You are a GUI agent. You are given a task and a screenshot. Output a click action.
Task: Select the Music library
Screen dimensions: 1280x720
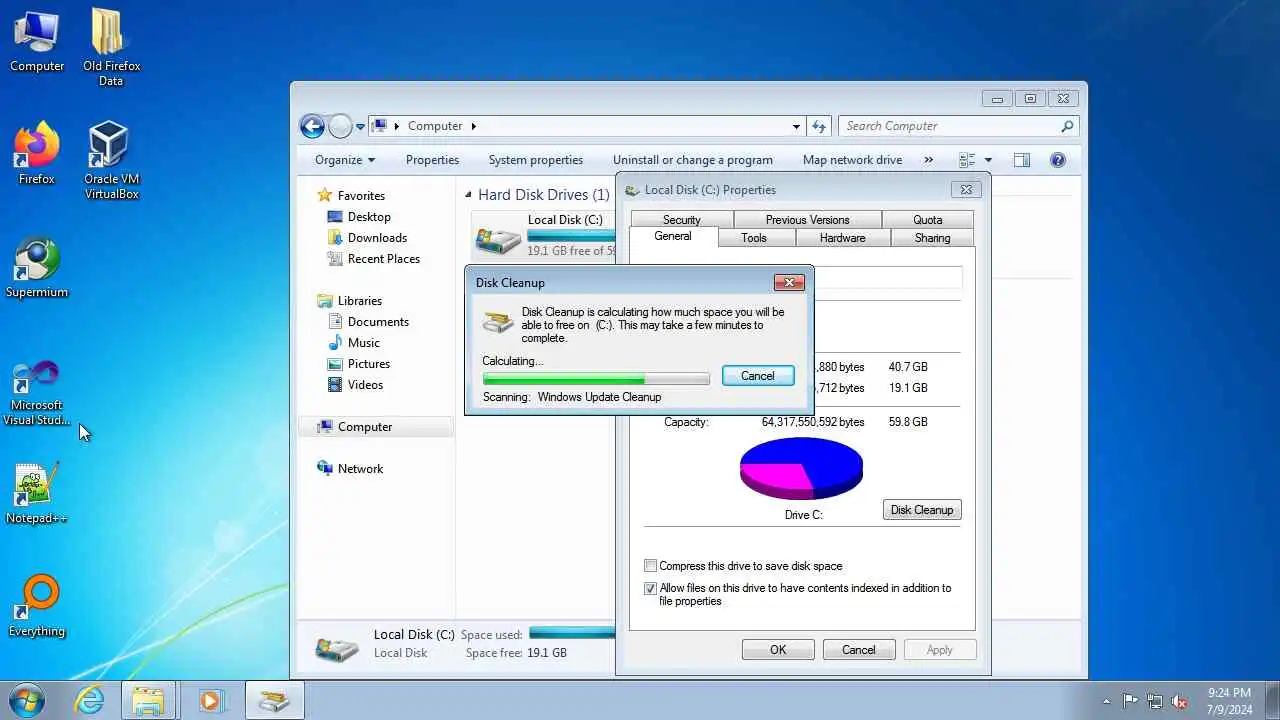pos(363,343)
